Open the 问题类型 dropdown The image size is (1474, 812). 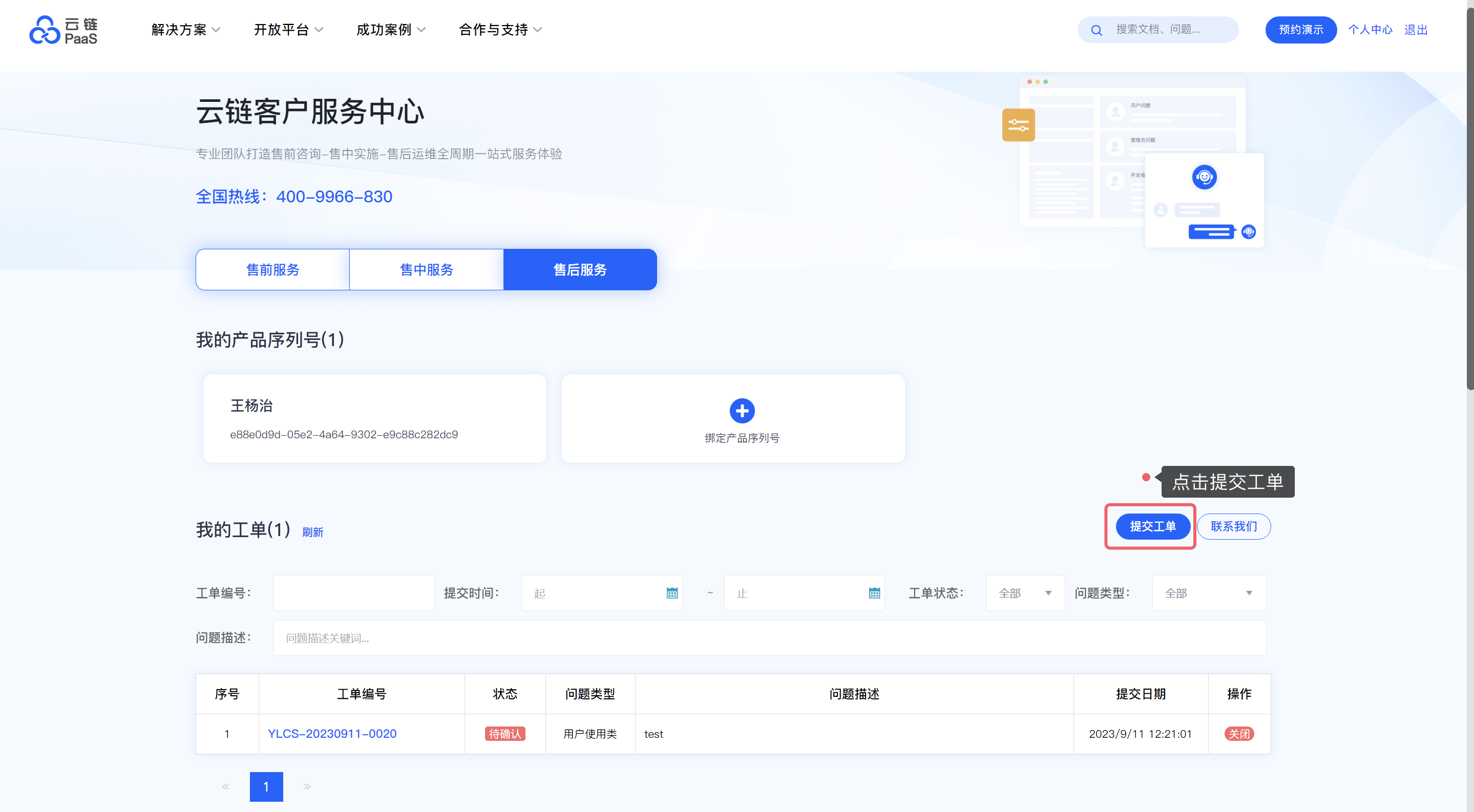point(1208,593)
